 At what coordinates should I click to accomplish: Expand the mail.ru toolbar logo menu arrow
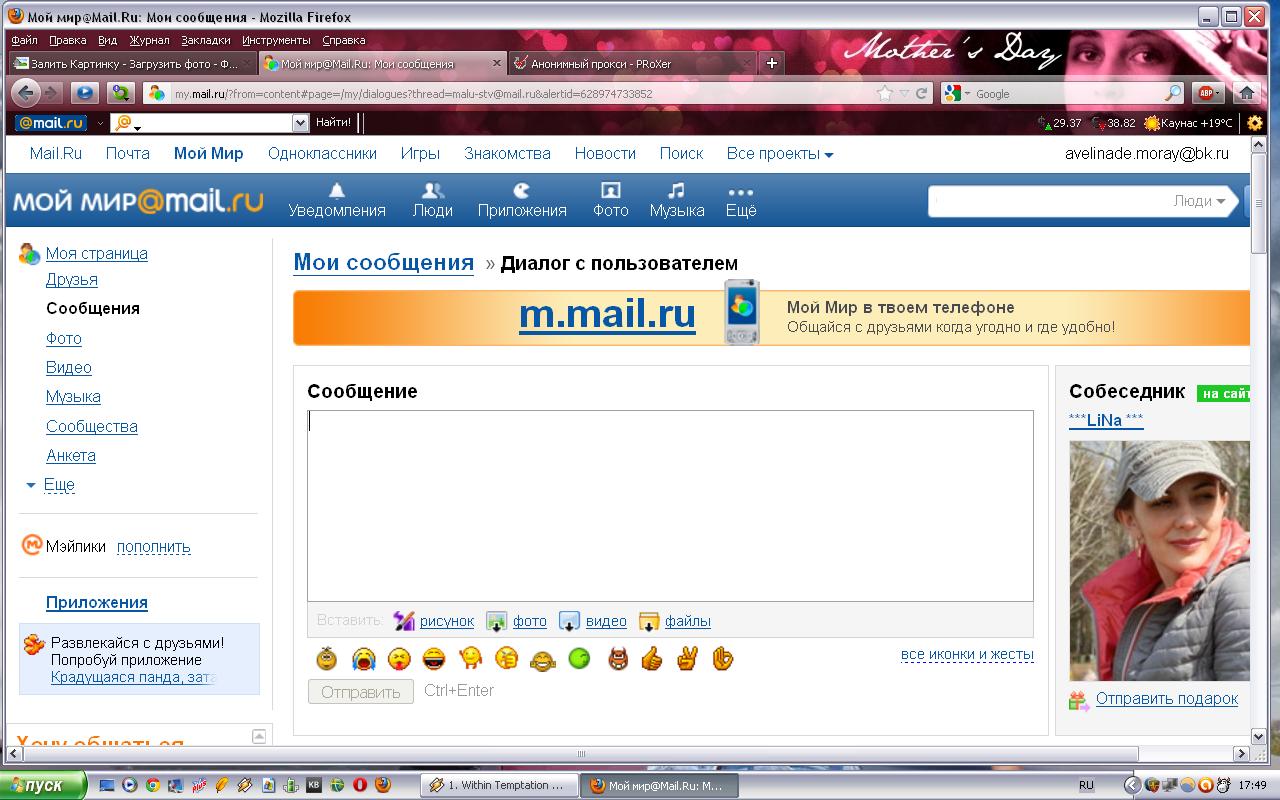[x=100, y=123]
